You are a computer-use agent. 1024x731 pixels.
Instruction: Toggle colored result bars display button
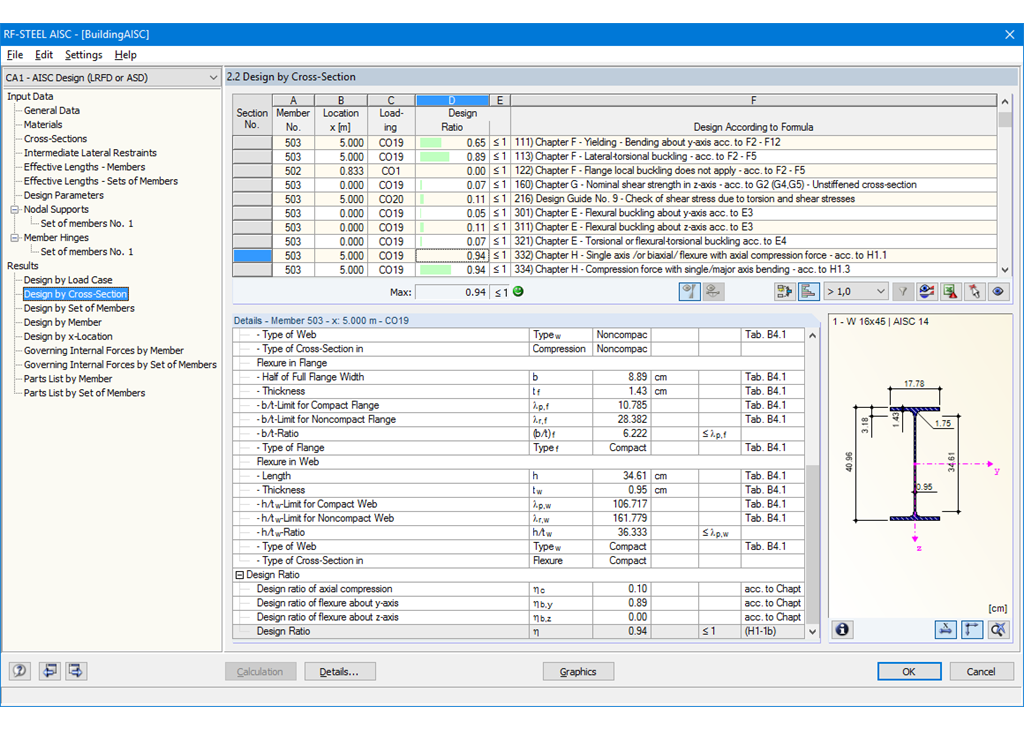[x=809, y=291]
